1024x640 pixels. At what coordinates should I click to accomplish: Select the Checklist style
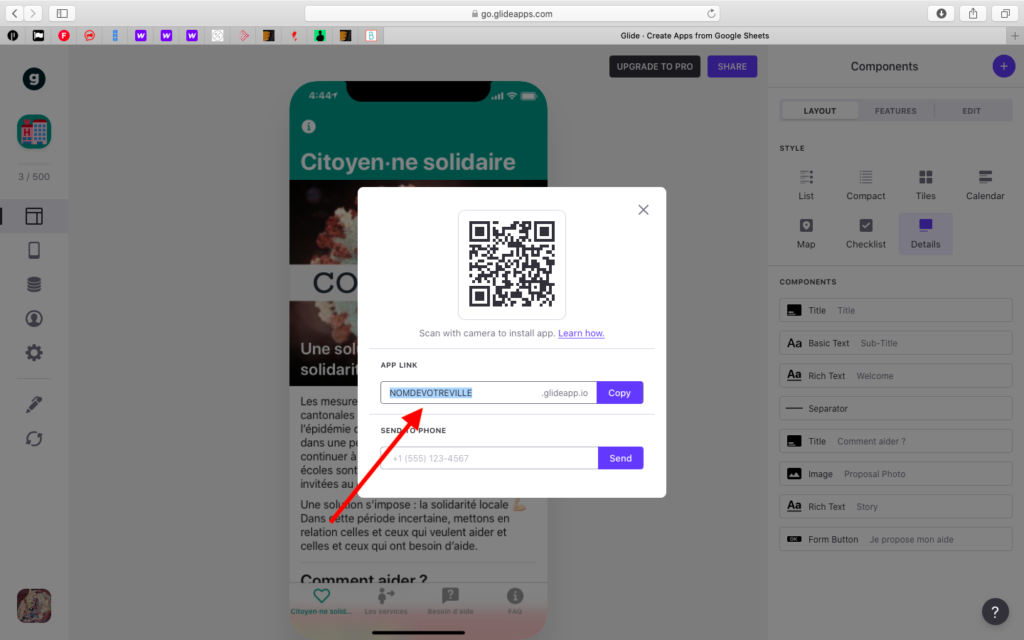[865, 233]
